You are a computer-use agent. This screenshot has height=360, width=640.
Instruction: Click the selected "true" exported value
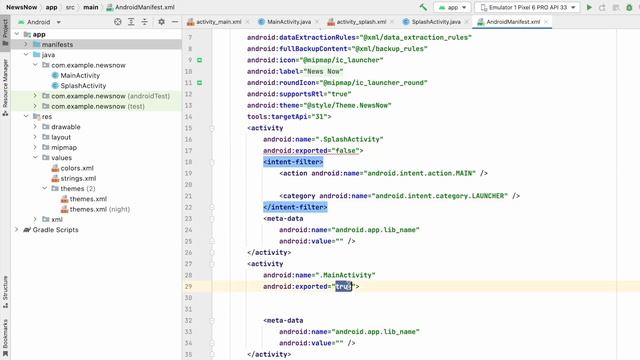point(343,287)
